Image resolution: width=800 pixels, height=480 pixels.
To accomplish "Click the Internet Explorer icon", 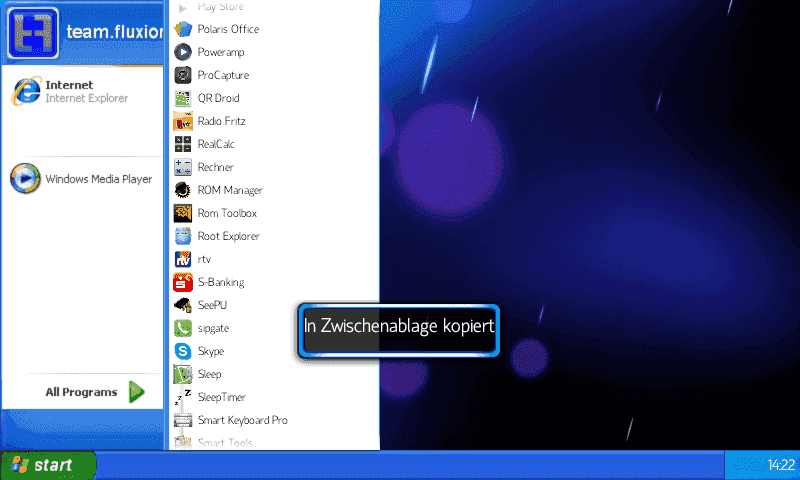I will [27, 91].
